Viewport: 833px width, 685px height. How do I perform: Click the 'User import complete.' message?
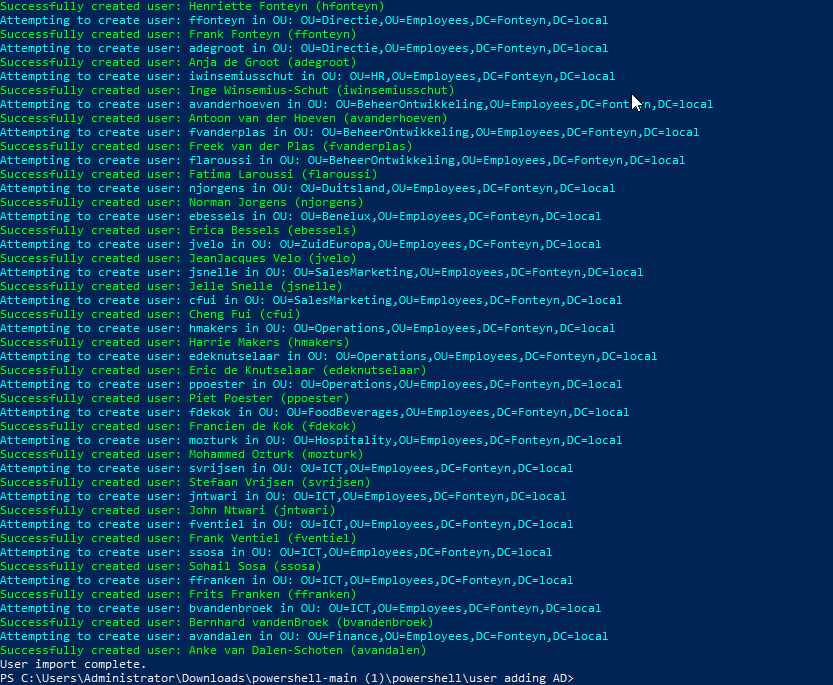[x=73, y=664]
